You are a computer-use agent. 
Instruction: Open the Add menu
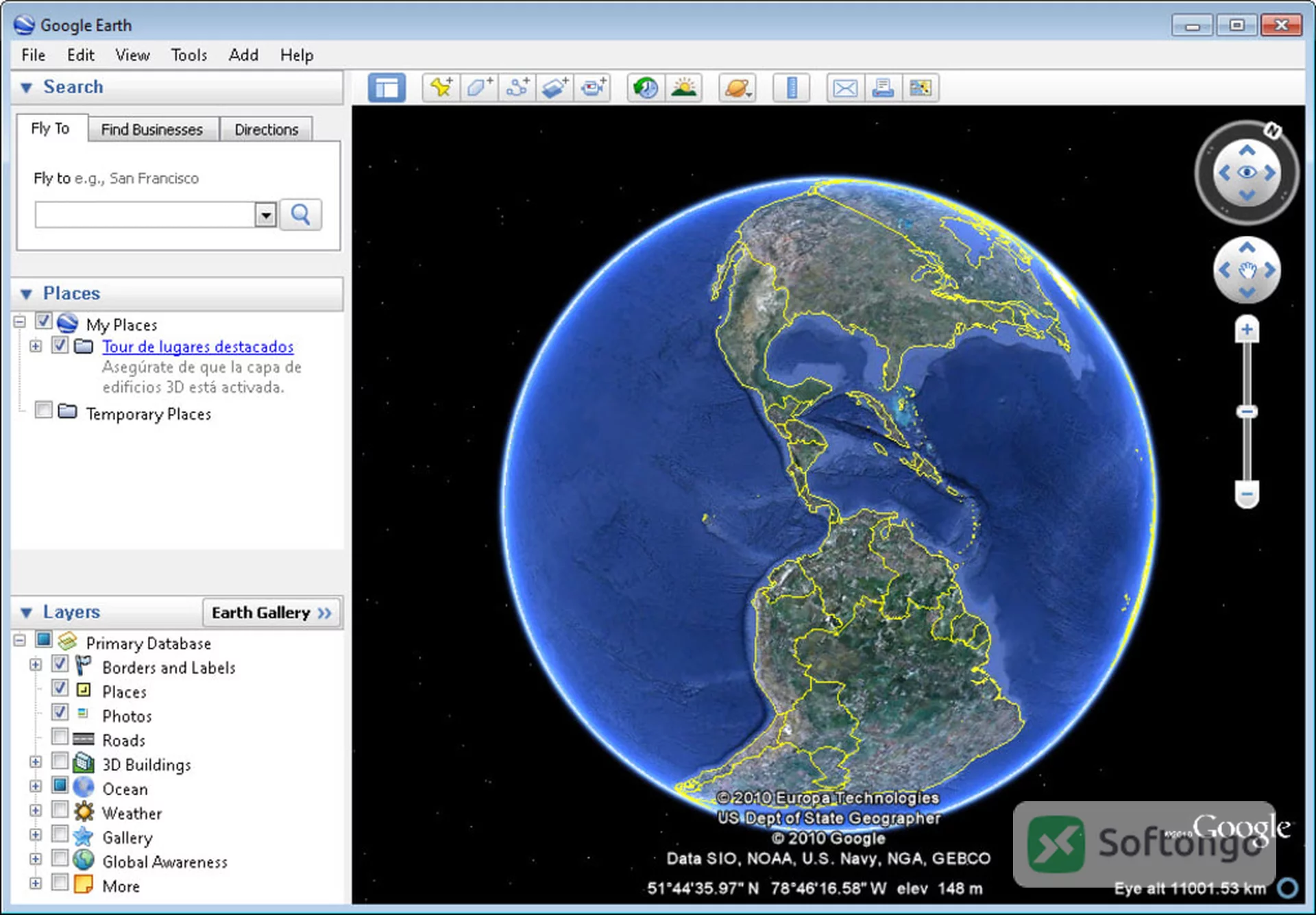243,55
